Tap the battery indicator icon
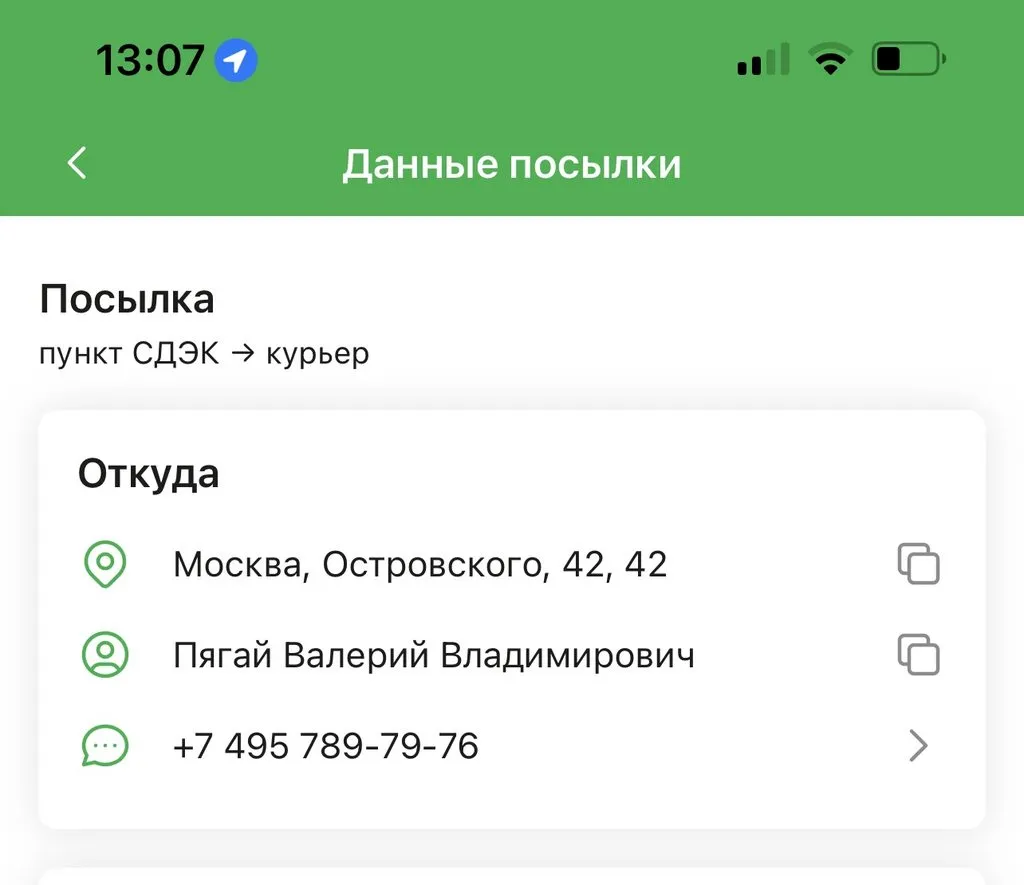Image resolution: width=1024 pixels, height=885 pixels. coord(907,60)
